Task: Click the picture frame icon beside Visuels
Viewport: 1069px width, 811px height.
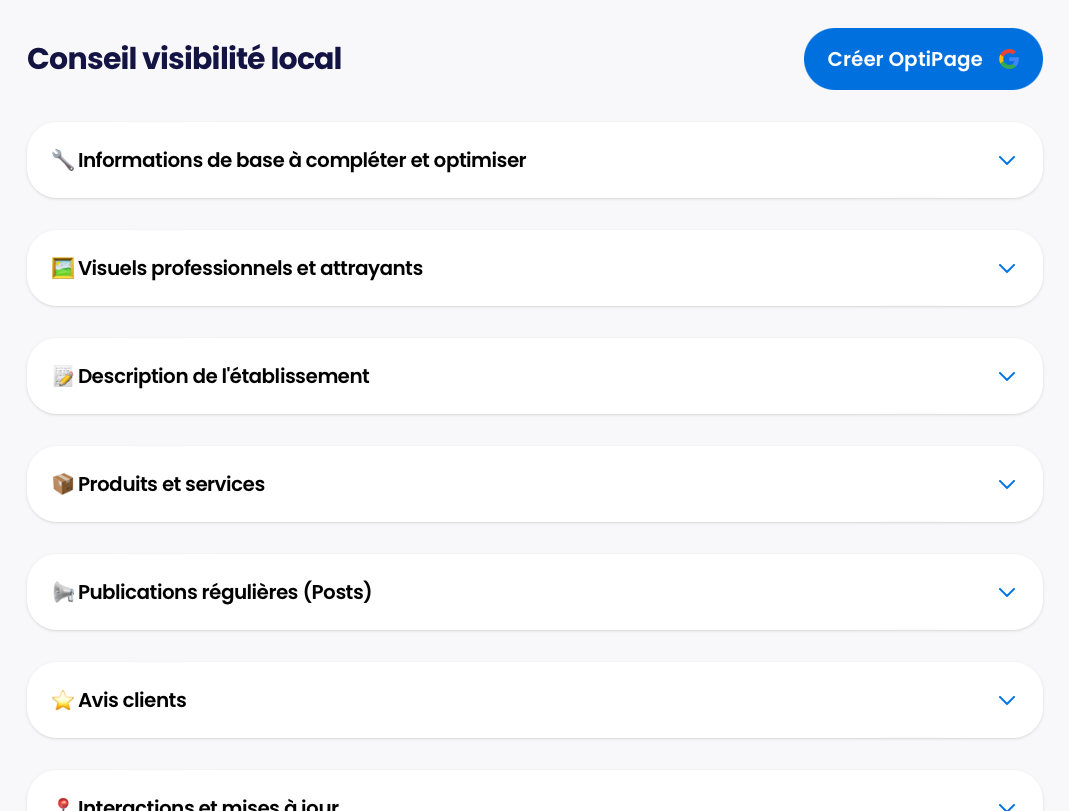Action: (63, 269)
